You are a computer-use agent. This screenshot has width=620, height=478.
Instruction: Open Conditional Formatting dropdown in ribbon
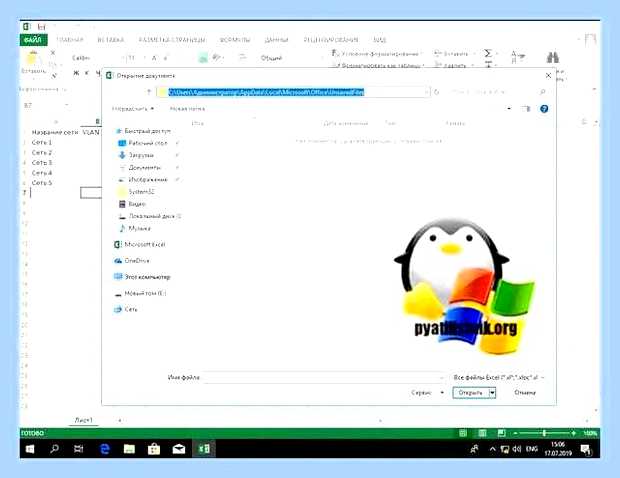pos(377,53)
